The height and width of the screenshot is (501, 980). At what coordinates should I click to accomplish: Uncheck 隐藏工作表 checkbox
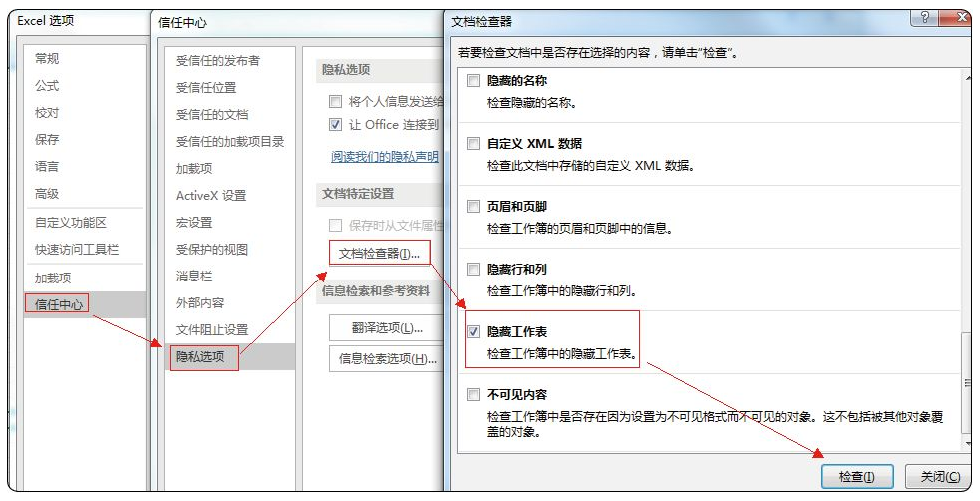473,332
